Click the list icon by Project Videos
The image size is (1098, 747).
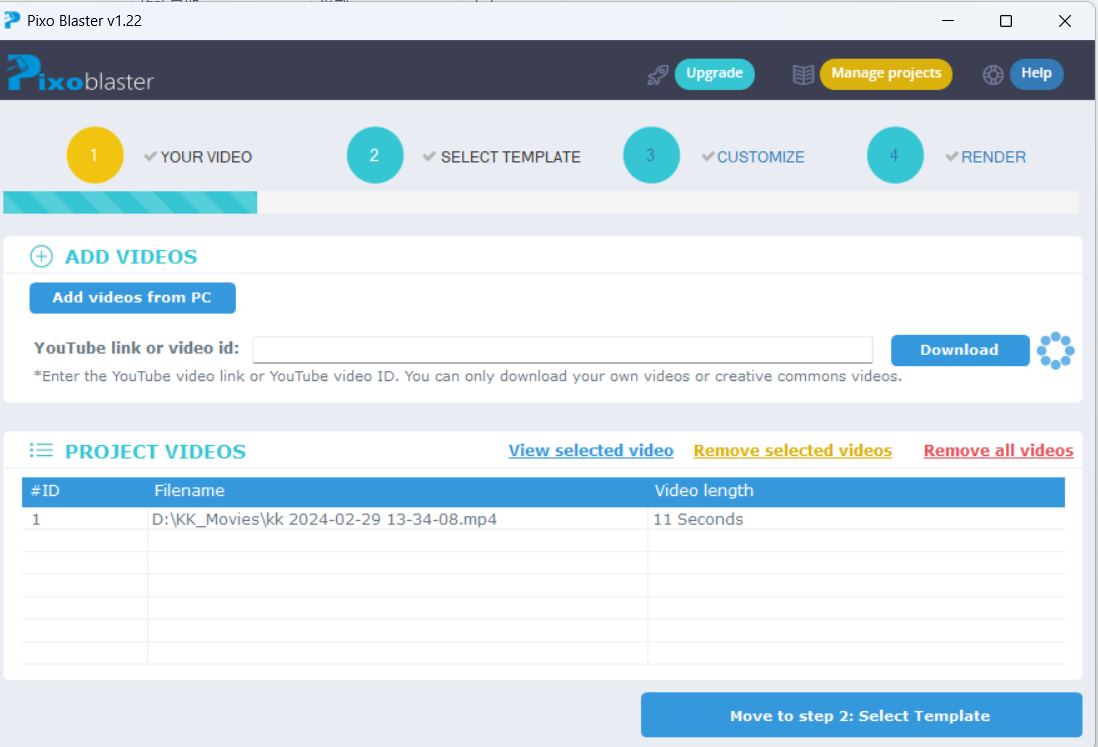click(41, 451)
